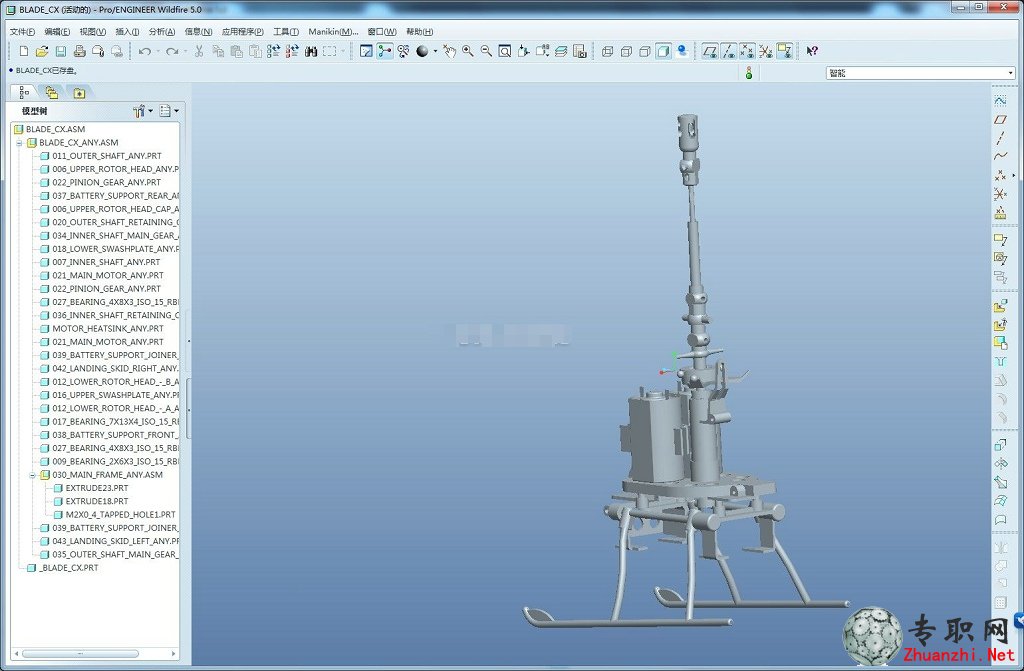Click the Datum Plane tool icon

tap(1000, 120)
